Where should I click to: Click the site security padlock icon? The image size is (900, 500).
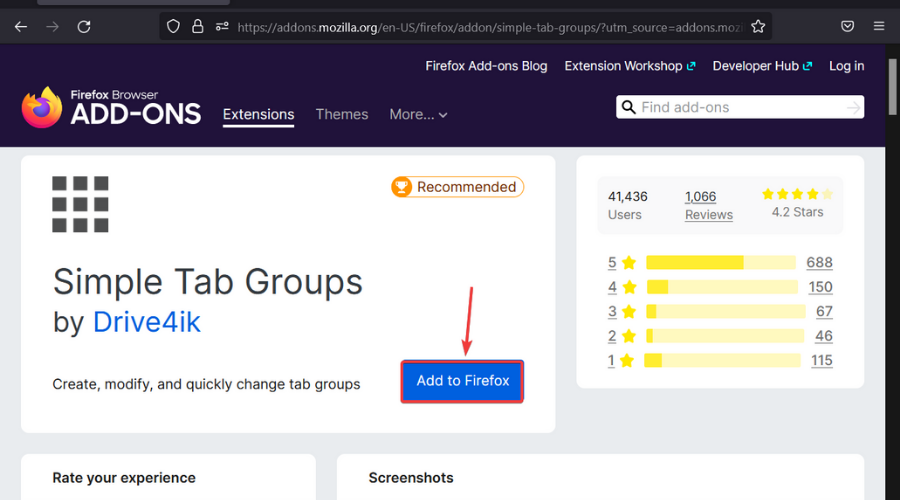point(197,26)
